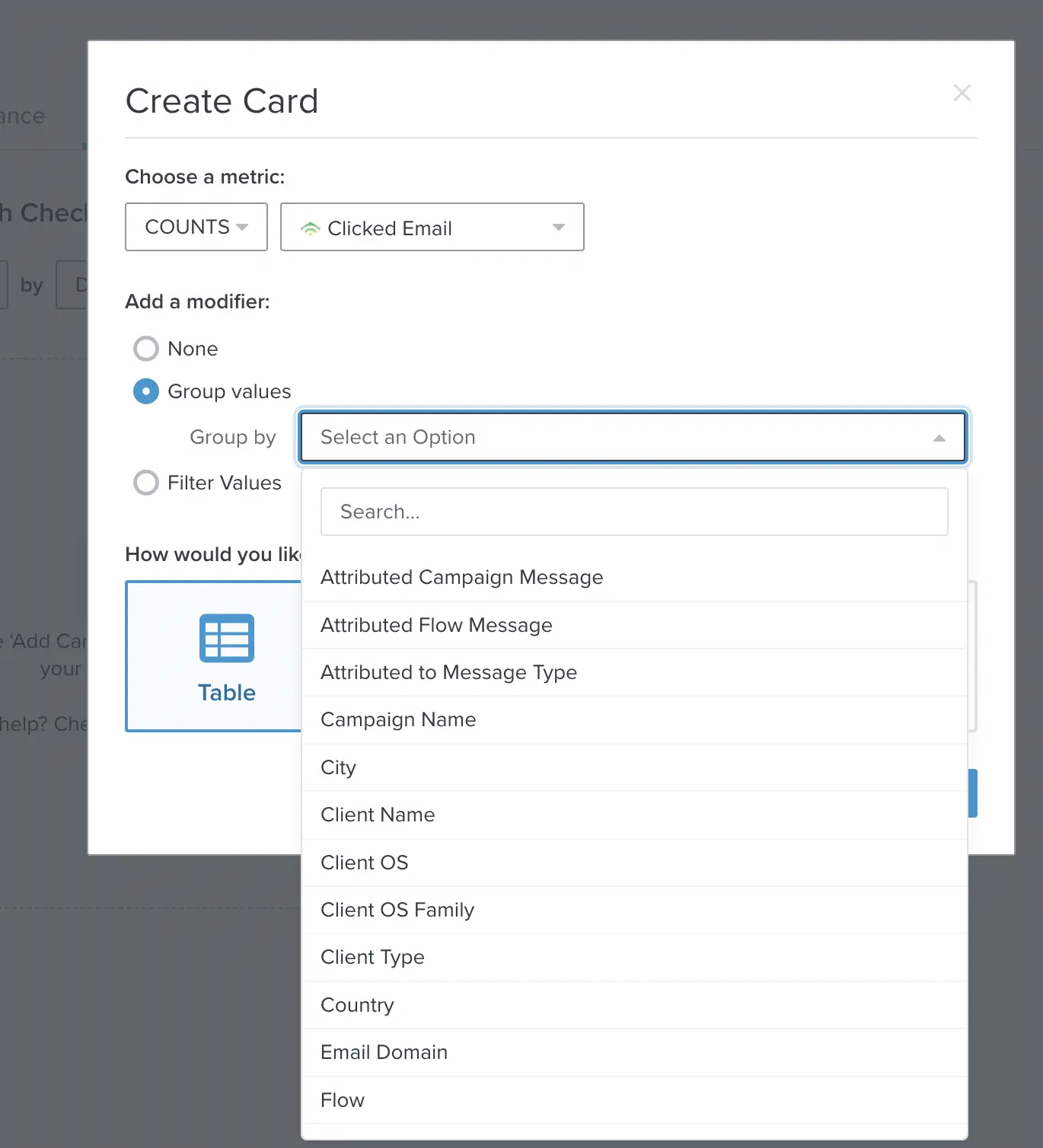Open the COUNTS metric type dropdown

[x=196, y=227]
